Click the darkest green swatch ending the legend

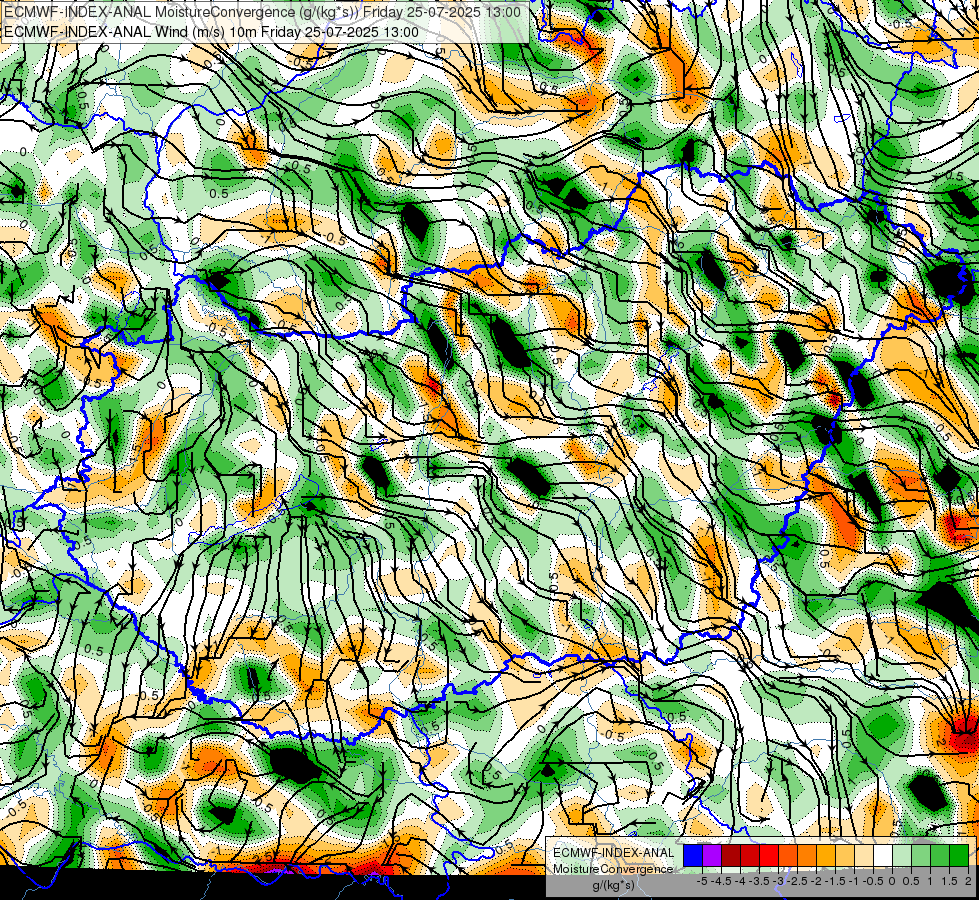pos(959,856)
